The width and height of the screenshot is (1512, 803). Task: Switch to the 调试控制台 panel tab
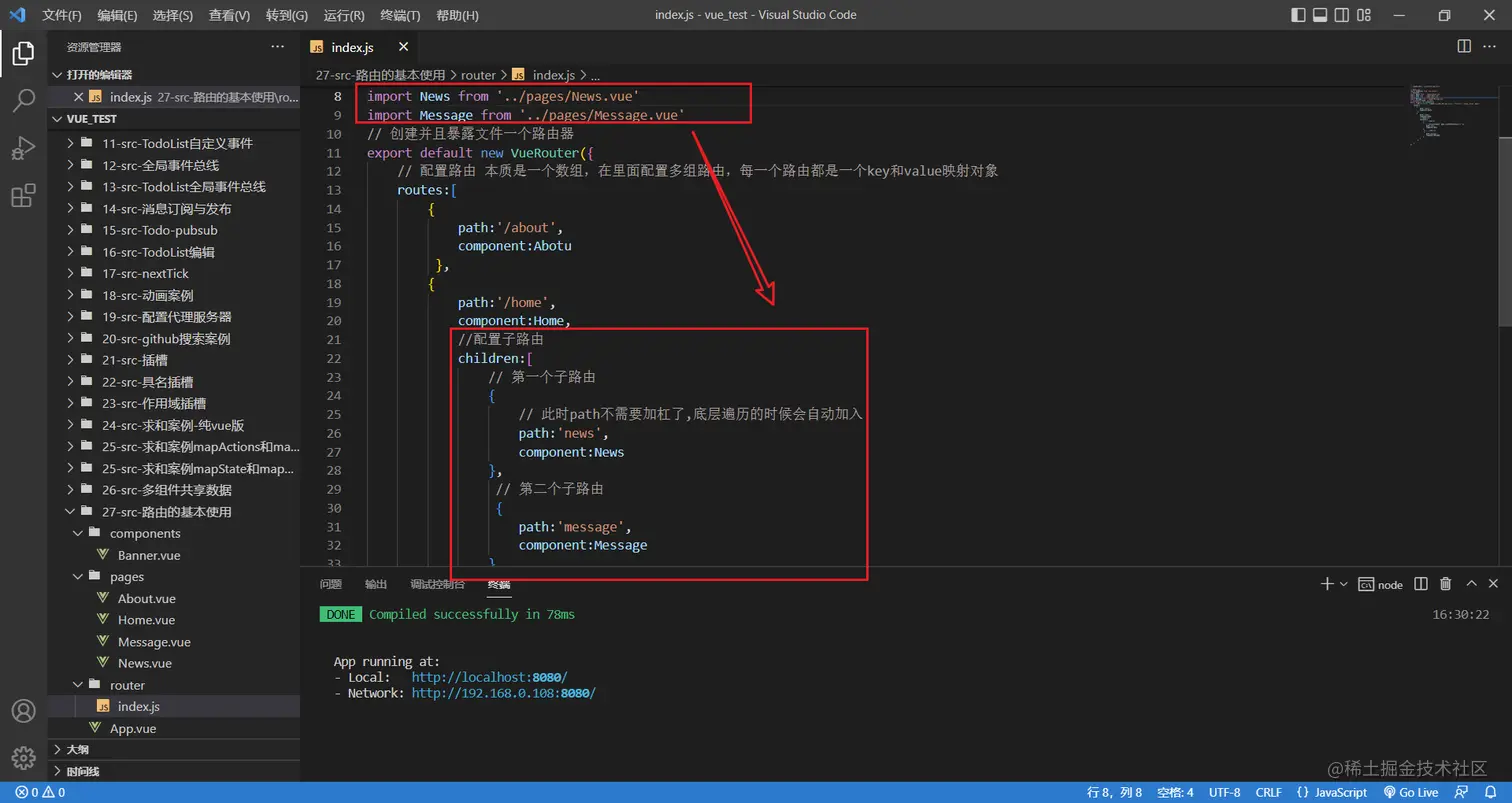point(437,584)
